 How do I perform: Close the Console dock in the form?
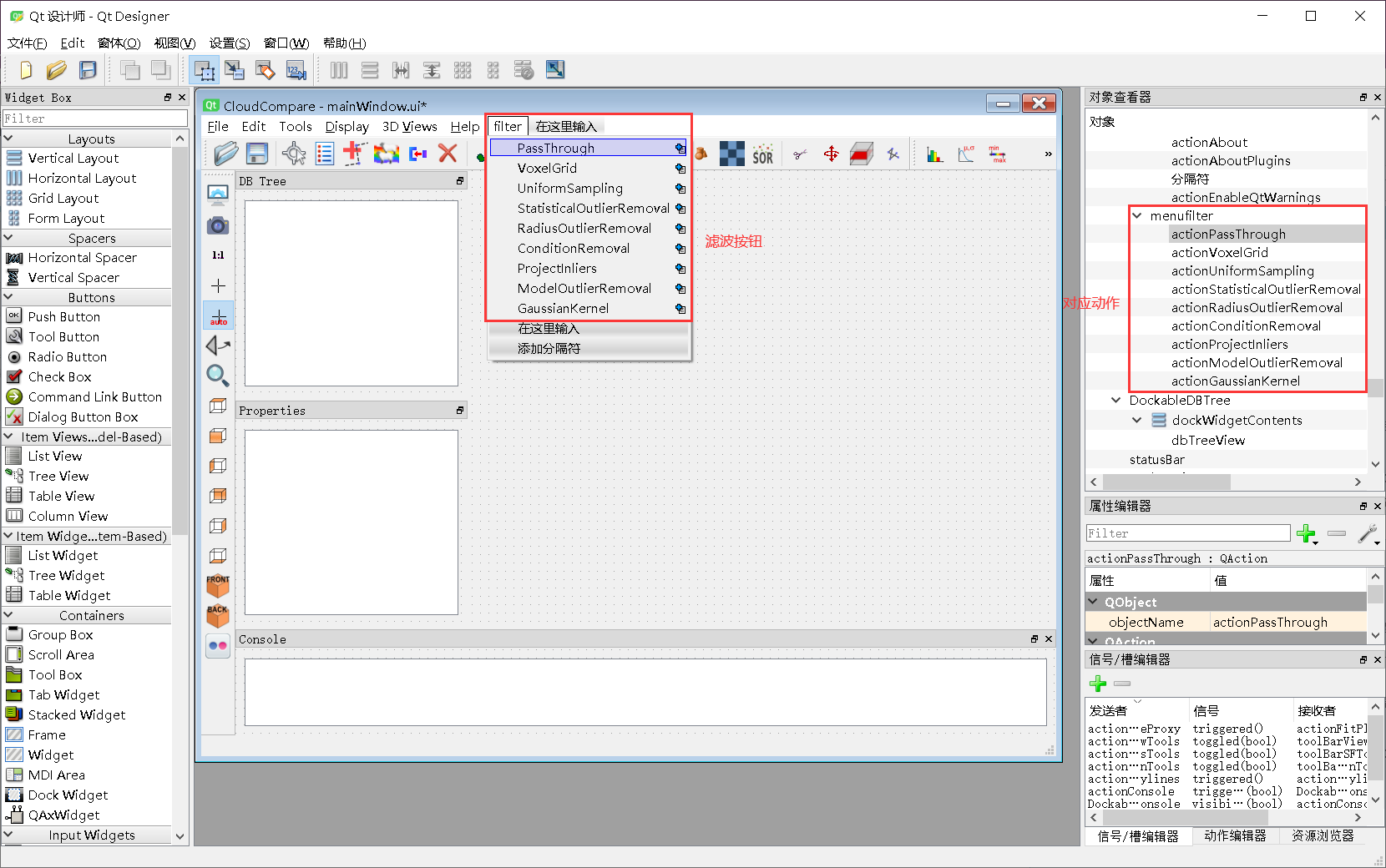coord(1049,639)
